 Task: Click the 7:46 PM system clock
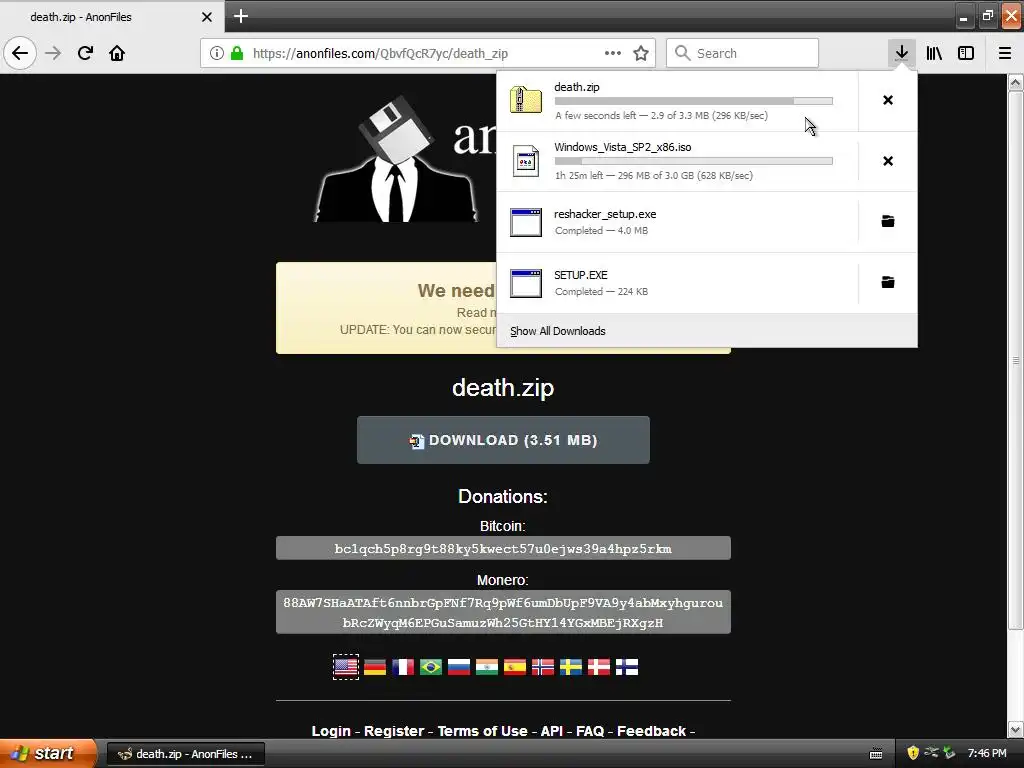987,753
